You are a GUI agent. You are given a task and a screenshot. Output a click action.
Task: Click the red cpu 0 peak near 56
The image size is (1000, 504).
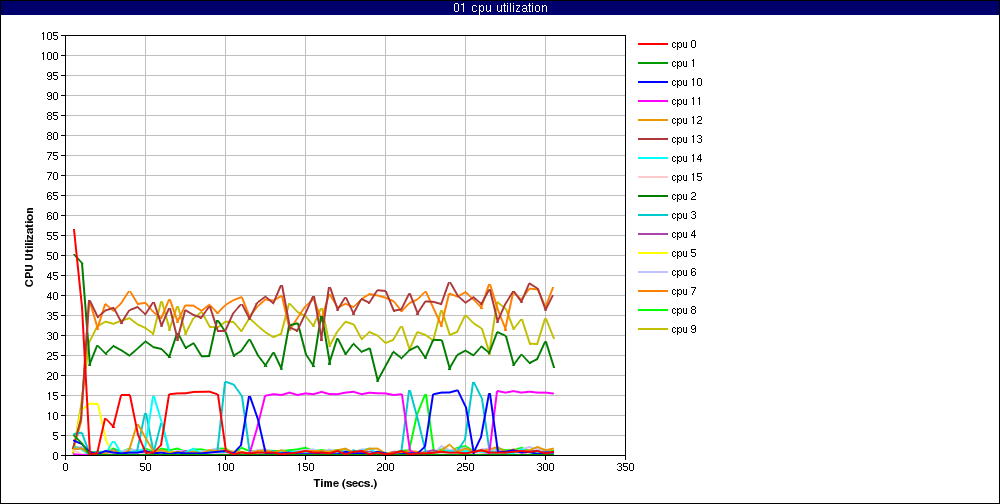click(x=74, y=230)
